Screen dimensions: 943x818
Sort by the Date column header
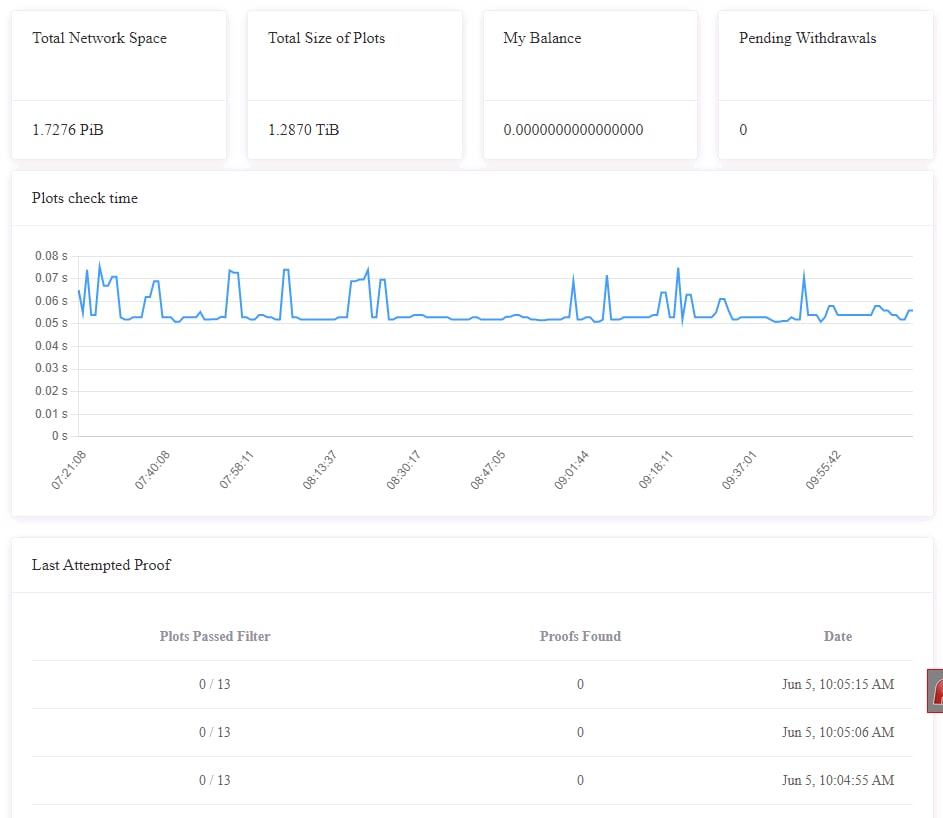[838, 636]
